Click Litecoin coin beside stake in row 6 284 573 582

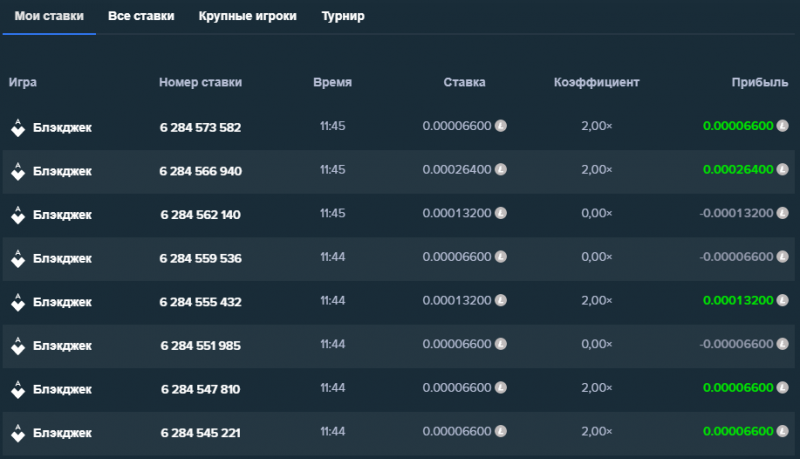(501, 125)
